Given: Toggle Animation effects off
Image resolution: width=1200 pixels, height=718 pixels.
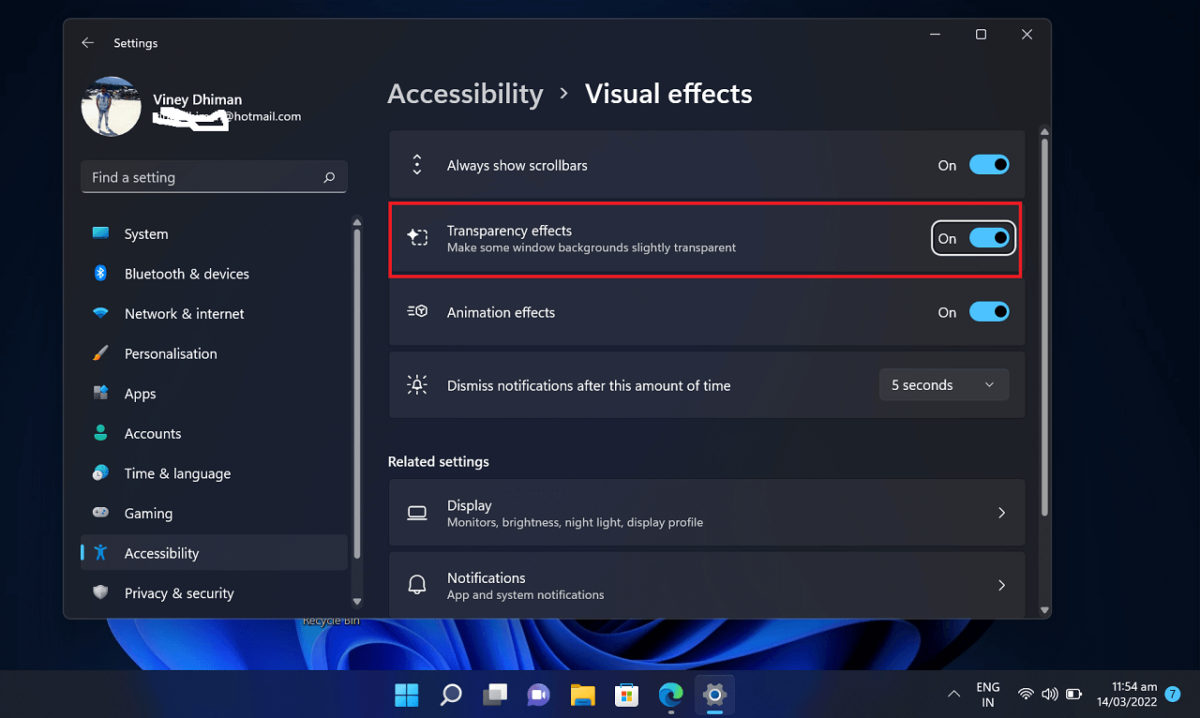Looking at the screenshot, I should click(x=989, y=311).
